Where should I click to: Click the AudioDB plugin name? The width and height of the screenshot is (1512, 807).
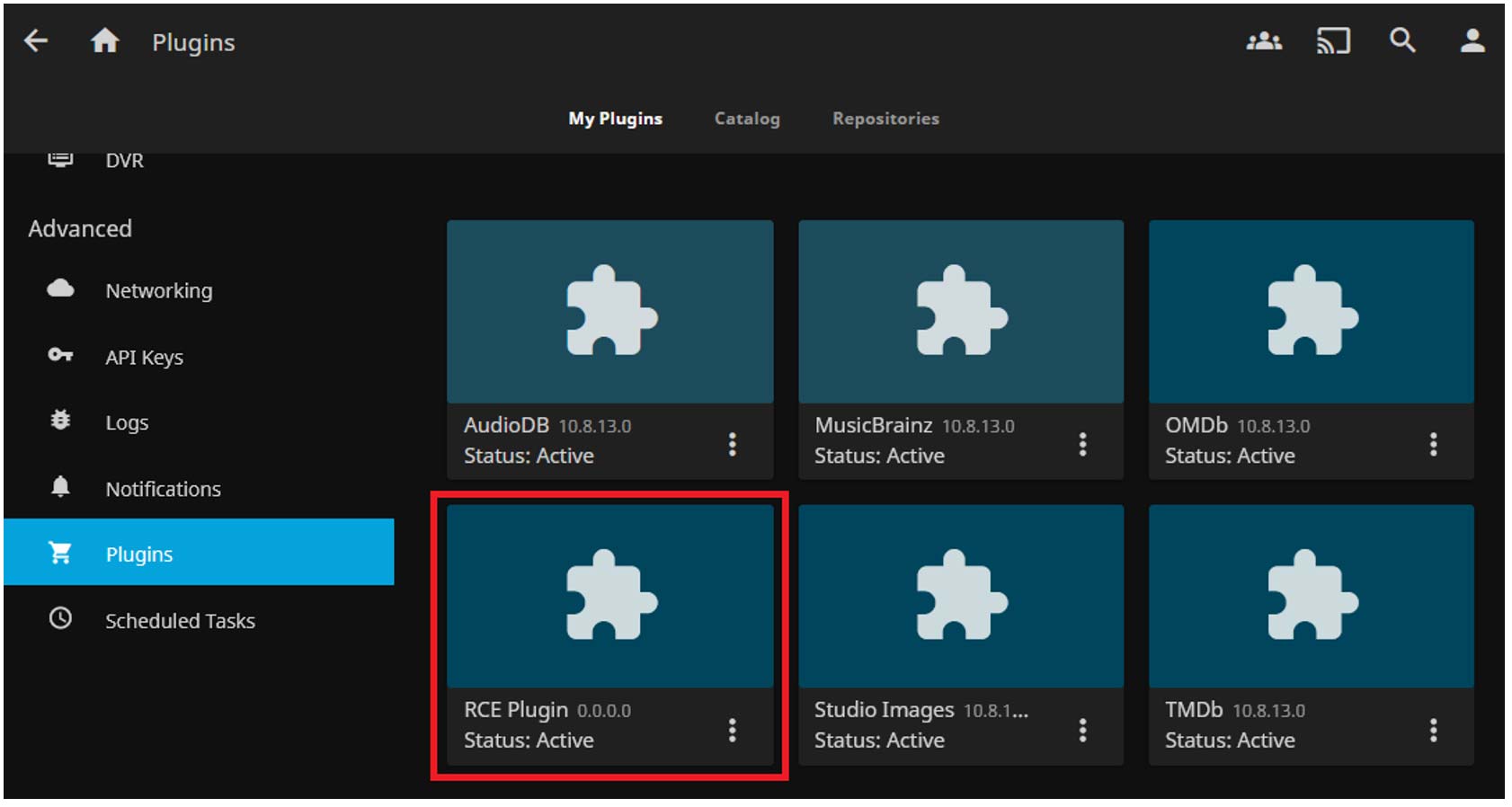click(506, 425)
